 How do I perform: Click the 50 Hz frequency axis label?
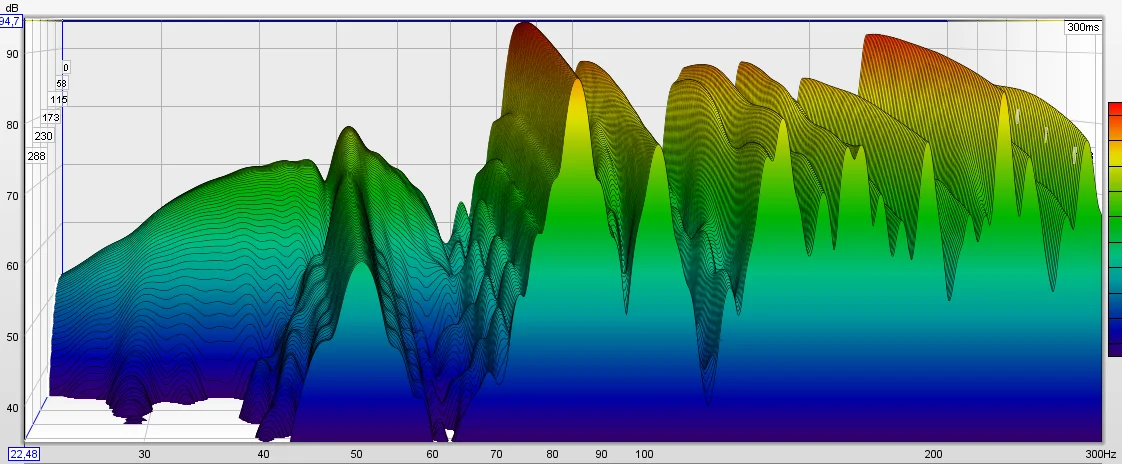click(356, 454)
